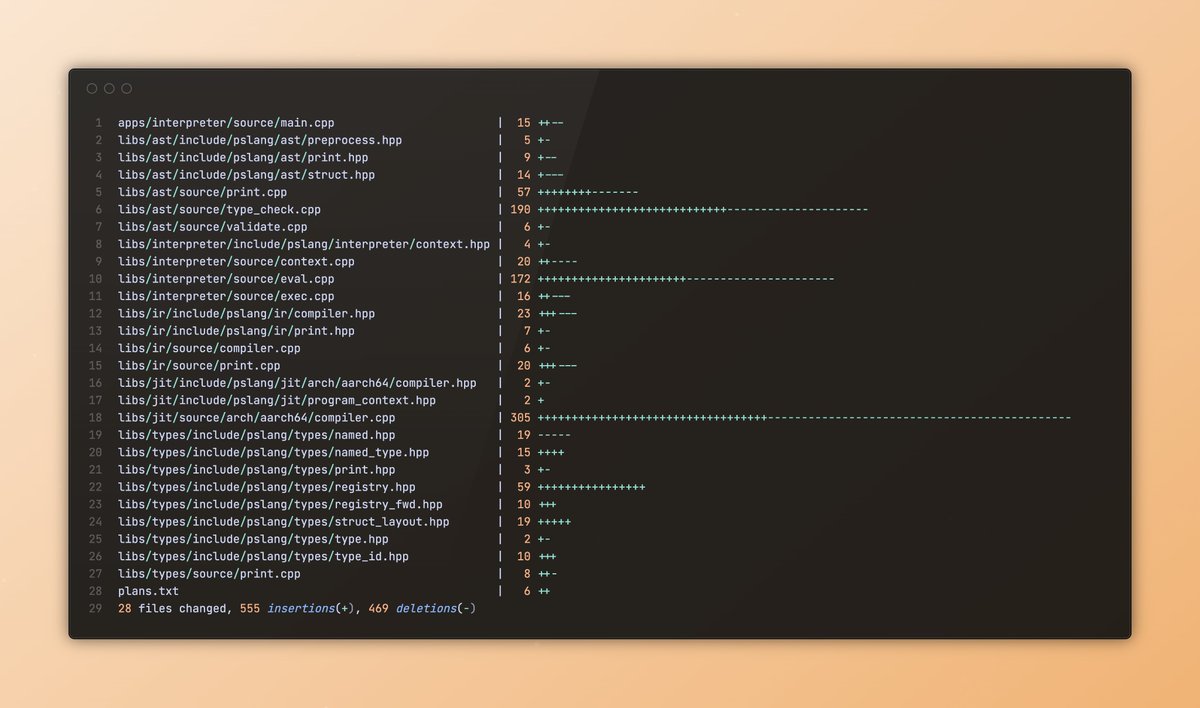Click the middle window control dot
Viewport: 1200px width, 708px height.
pos(109,89)
